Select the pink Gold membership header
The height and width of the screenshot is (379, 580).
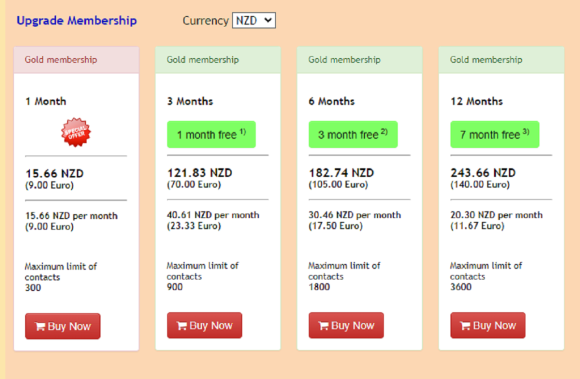coord(76,60)
